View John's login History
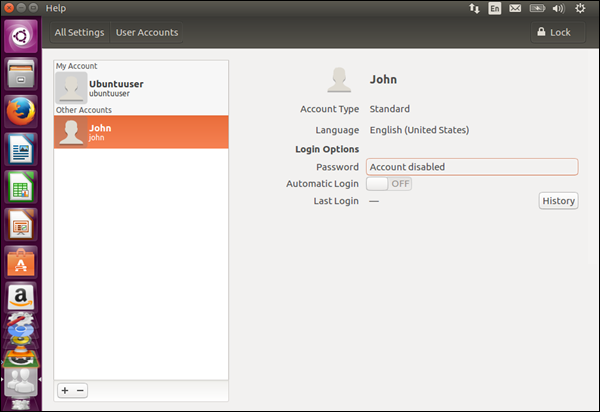 pos(558,201)
